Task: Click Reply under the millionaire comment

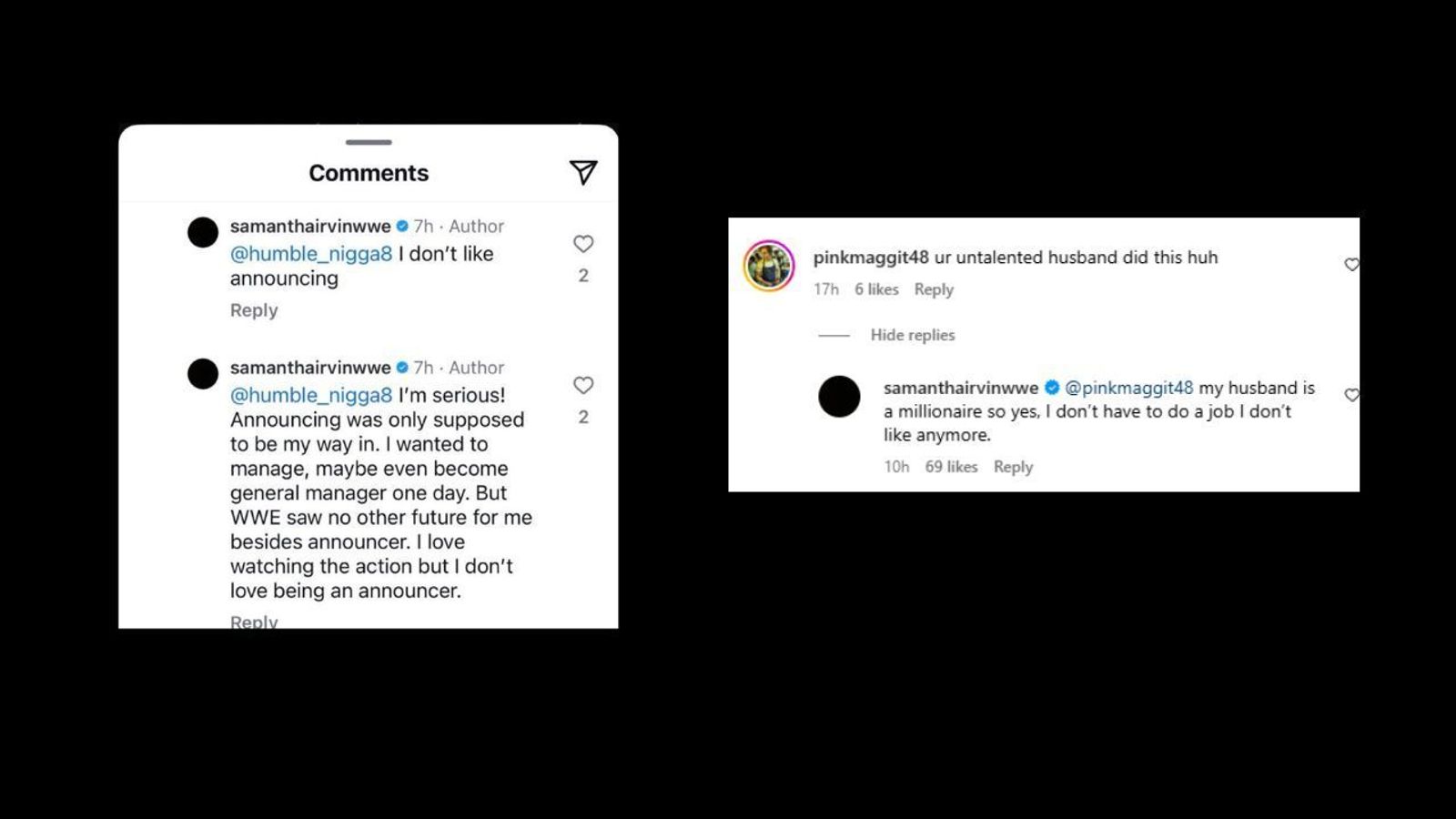Action: (1013, 467)
